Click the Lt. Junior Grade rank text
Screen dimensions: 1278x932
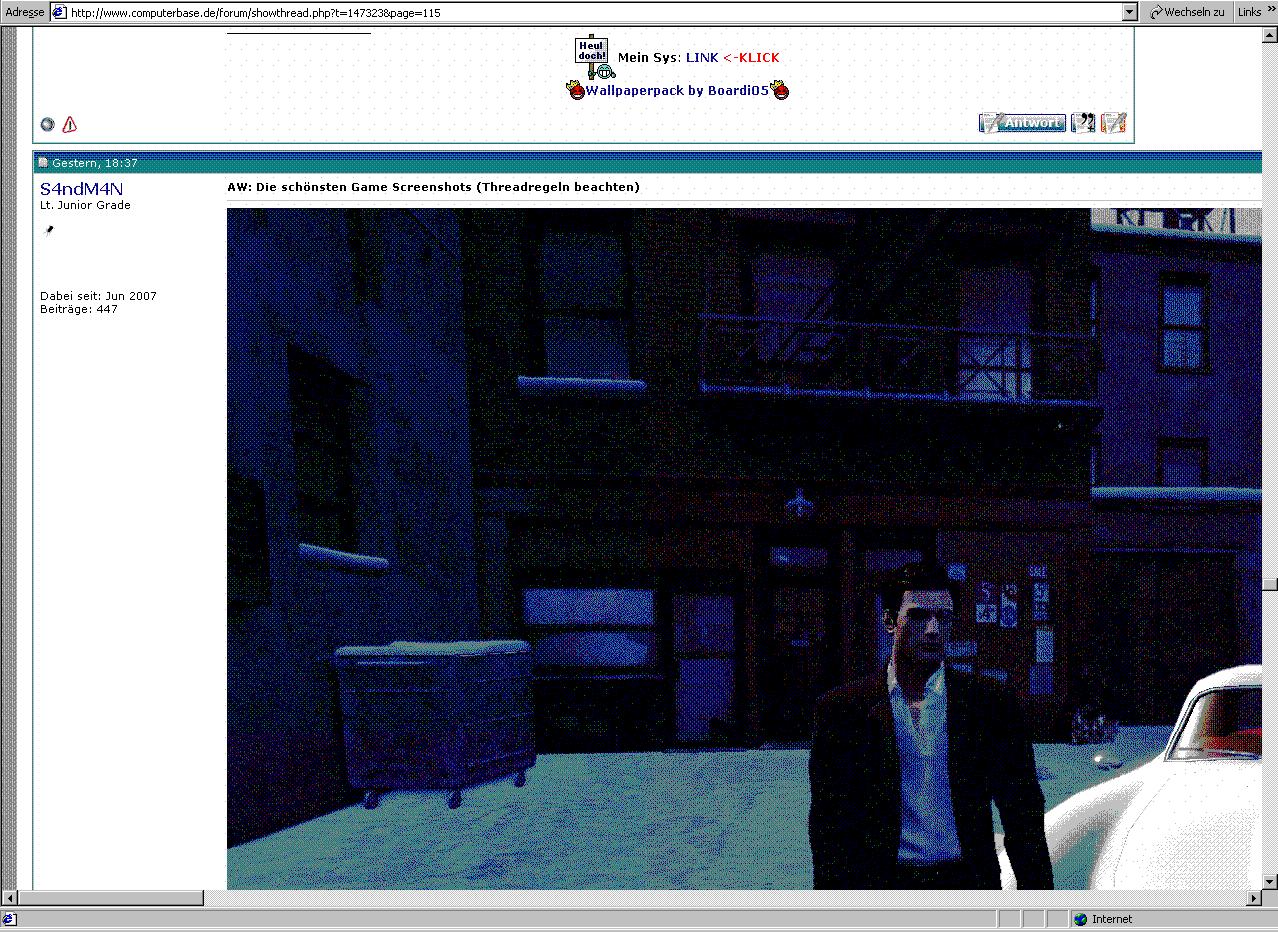coord(85,205)
